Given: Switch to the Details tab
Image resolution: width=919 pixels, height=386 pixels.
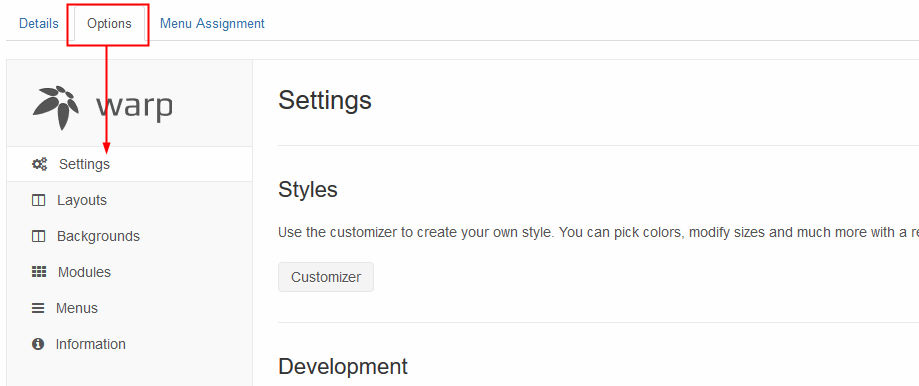Looking at the screenshot, I should tap(39, 23).
